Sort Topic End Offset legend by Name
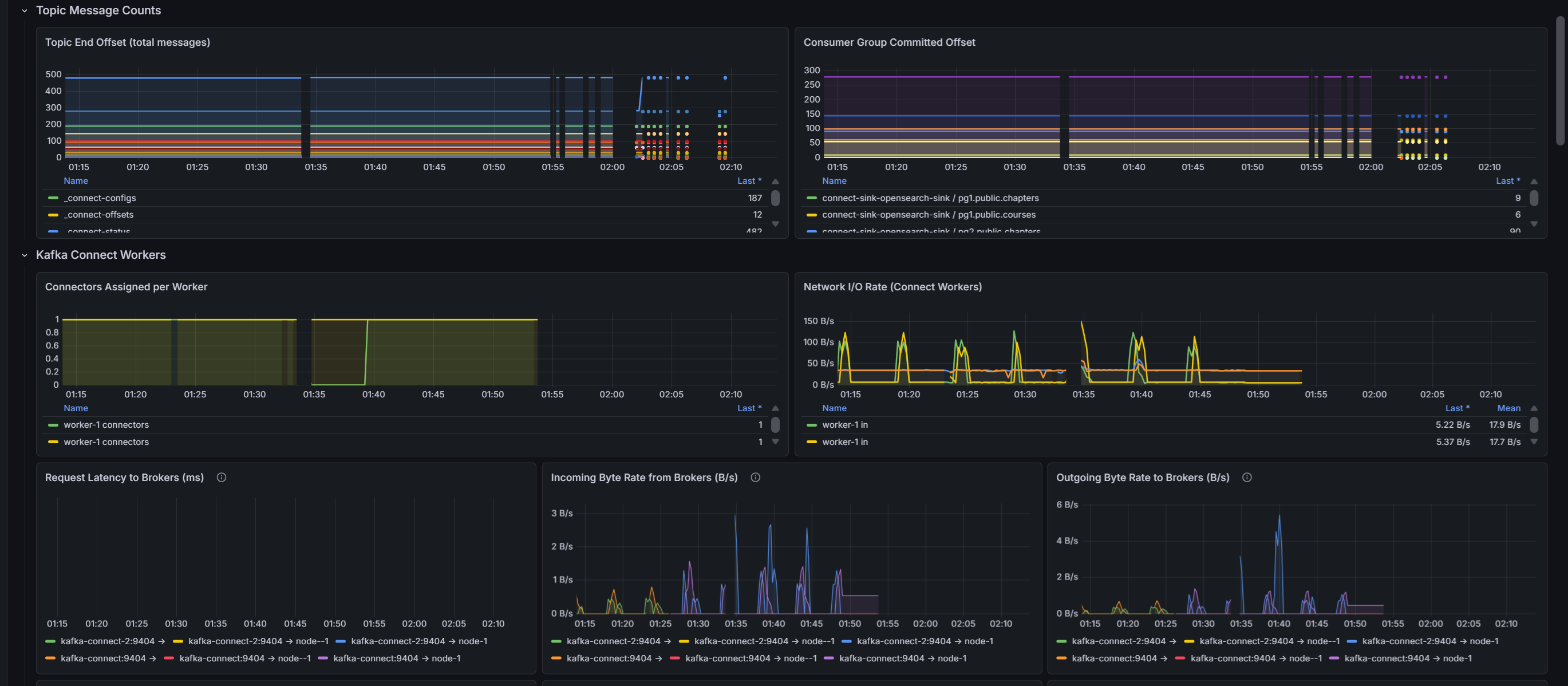The image size is (1568, 686). pos(76,181)
